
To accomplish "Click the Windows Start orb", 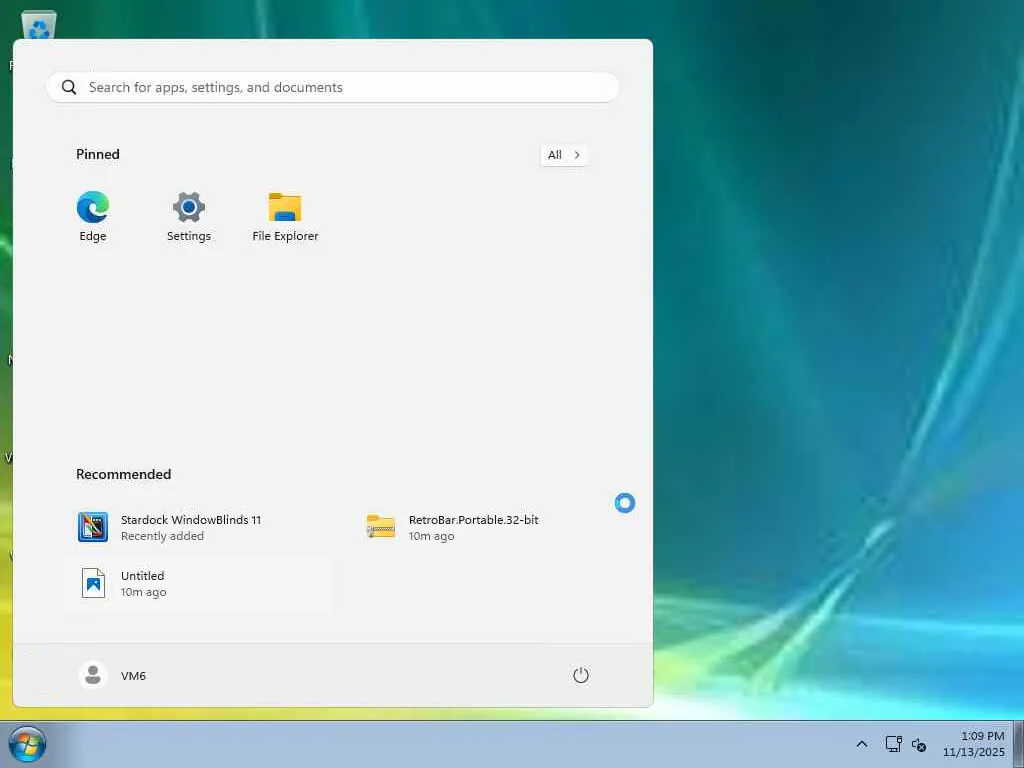I will point(27,744).
